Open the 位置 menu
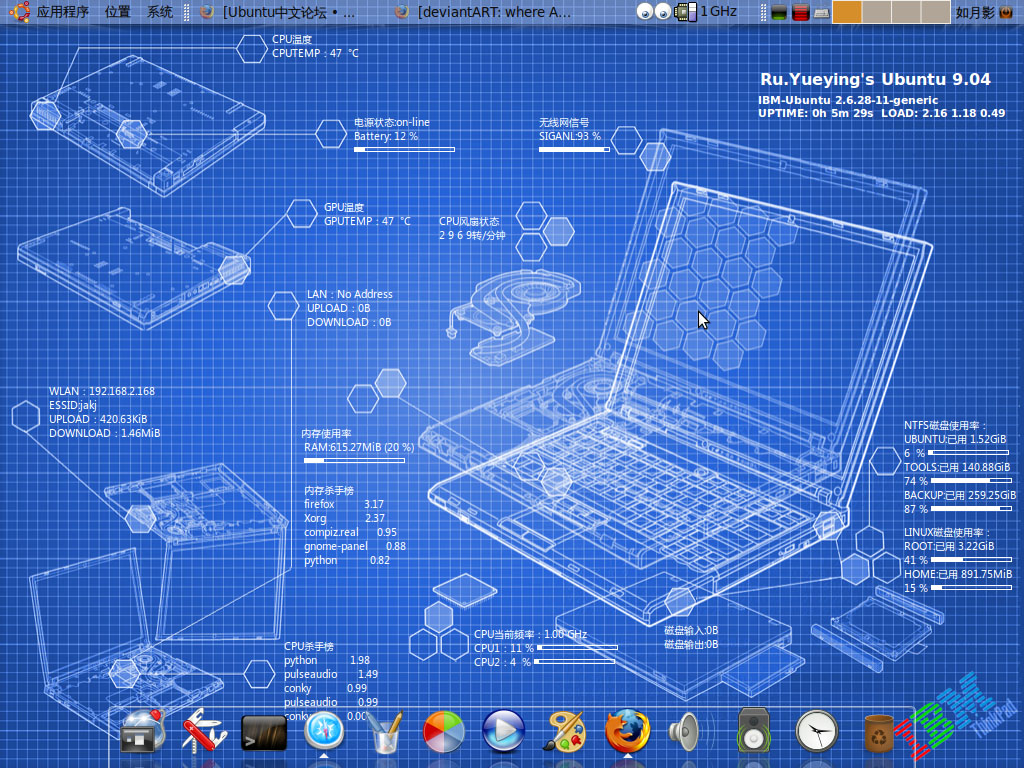Viewport: 1024px width, 768px height. (118, 12)
